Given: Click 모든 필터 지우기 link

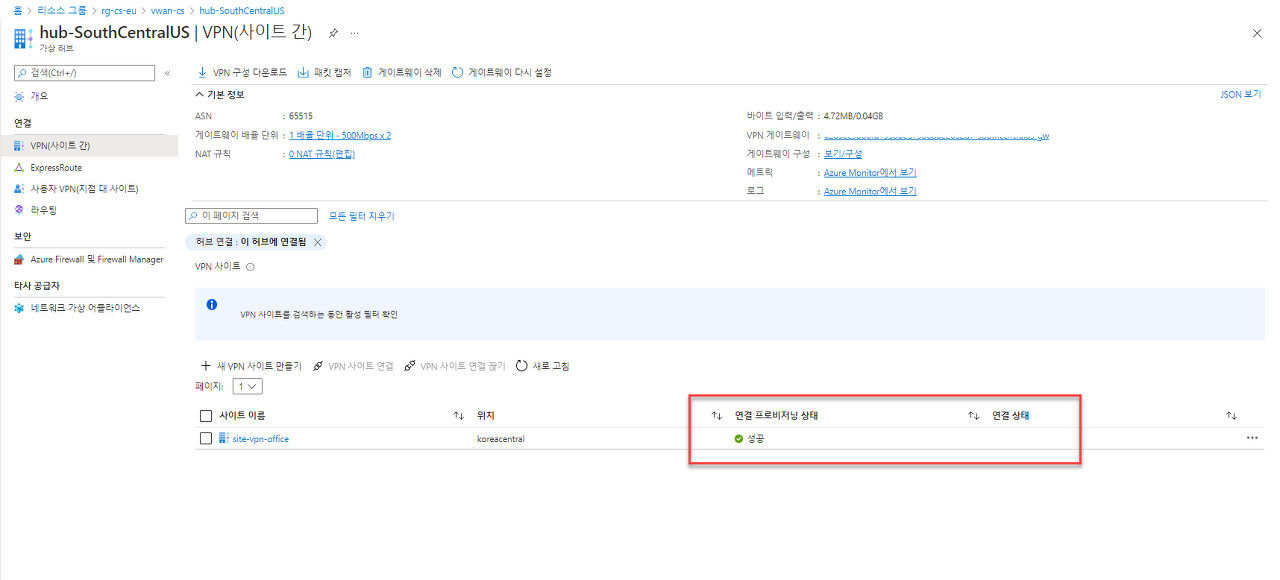Looking at the screenshot, I should coord(362,216).
